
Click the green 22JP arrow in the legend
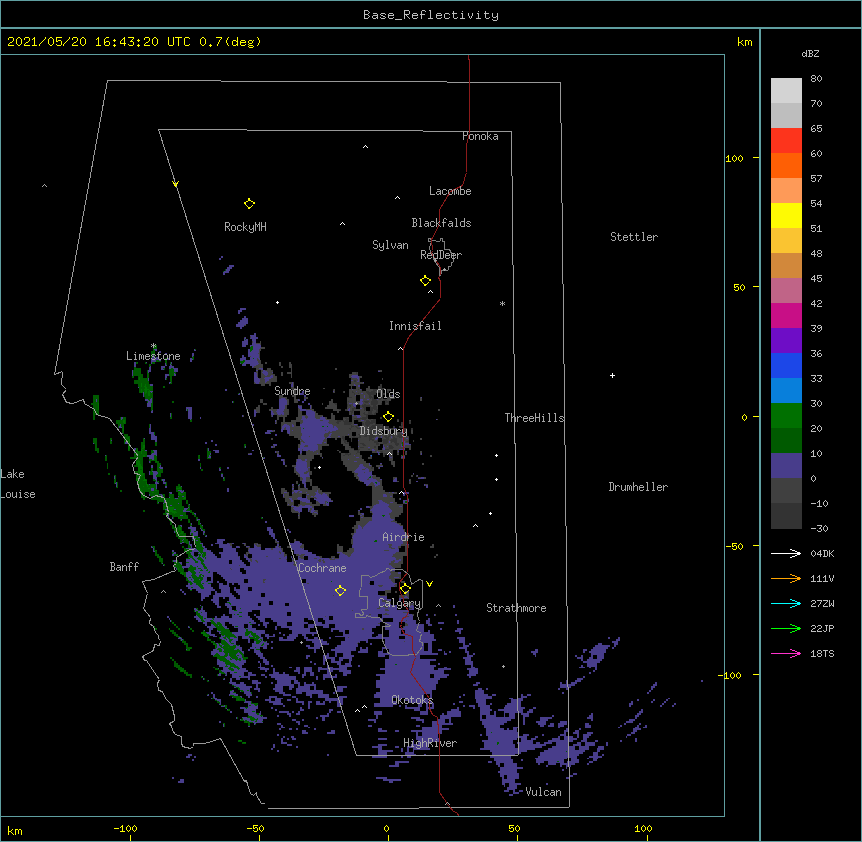tap(786, 628)
